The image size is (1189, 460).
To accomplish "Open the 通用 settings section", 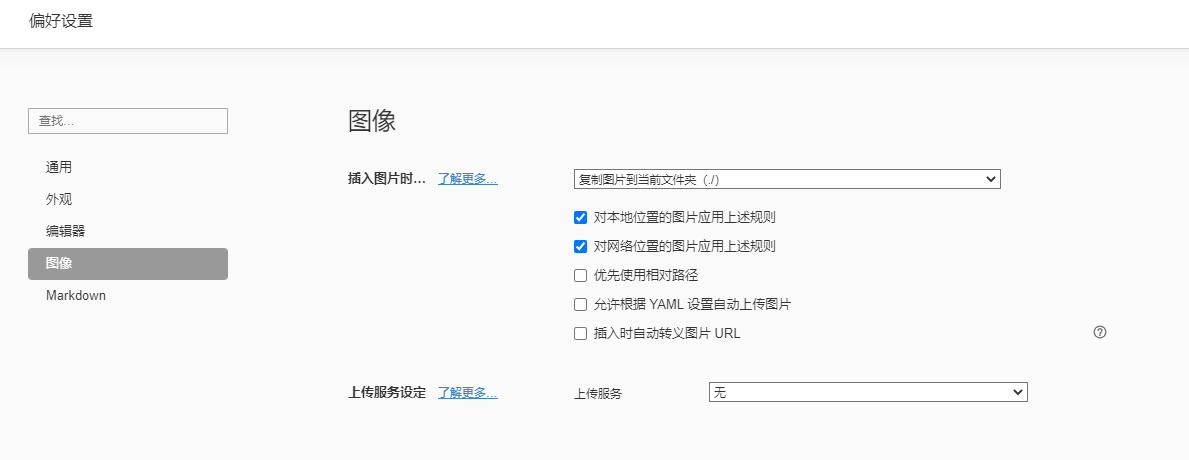I will tap(59, 167).
